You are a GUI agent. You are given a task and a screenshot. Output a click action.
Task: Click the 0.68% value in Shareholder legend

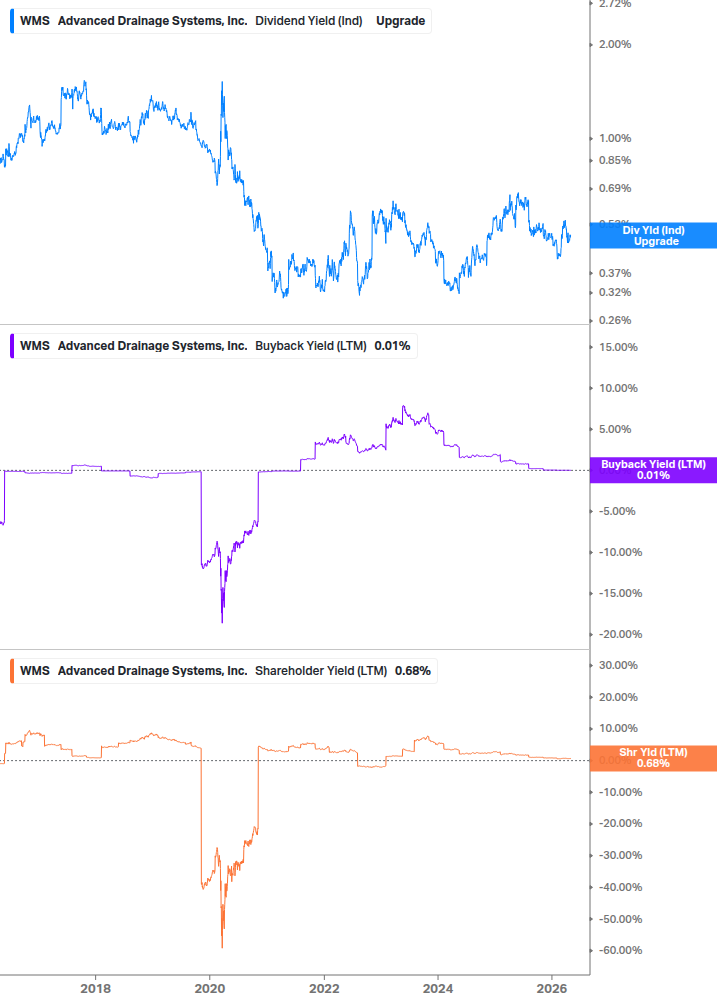click(413, 670)
